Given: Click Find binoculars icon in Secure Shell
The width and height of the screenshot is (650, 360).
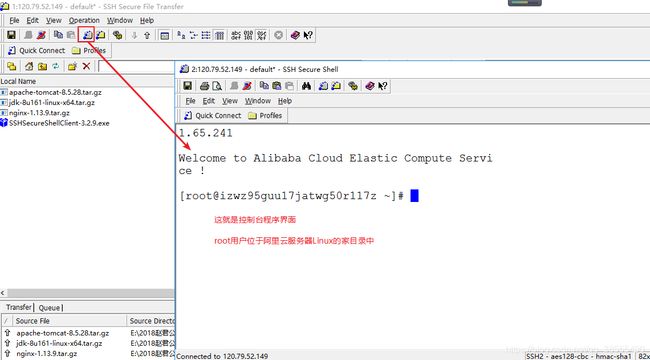Looking at the screenshot, I should (306, 86).
